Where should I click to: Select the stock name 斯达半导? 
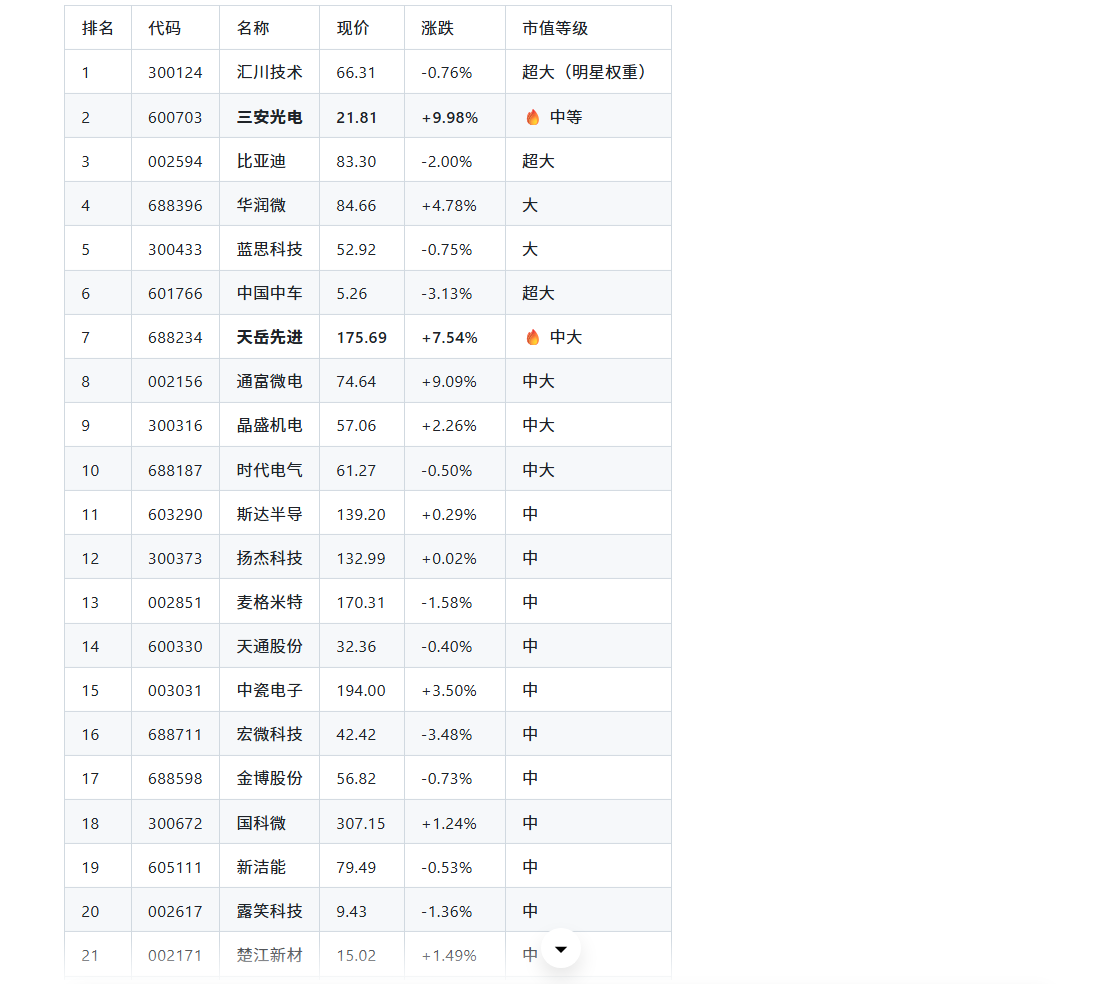(269, 514)
